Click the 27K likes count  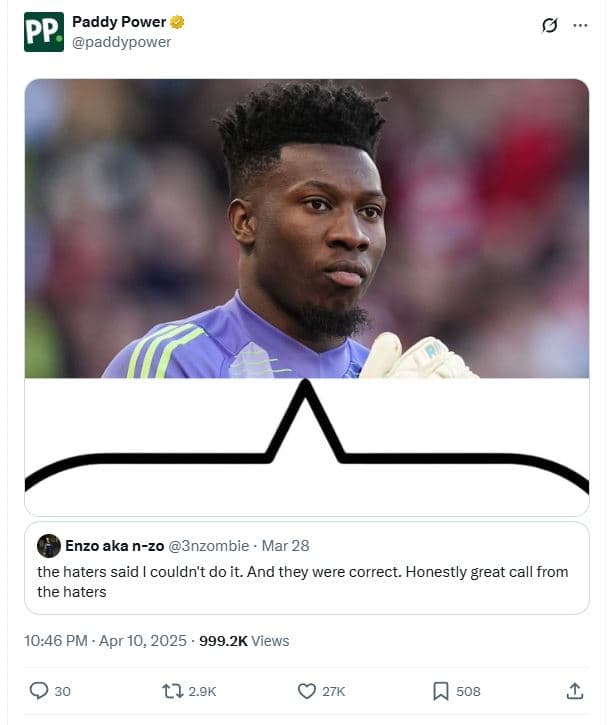(333, 691)
